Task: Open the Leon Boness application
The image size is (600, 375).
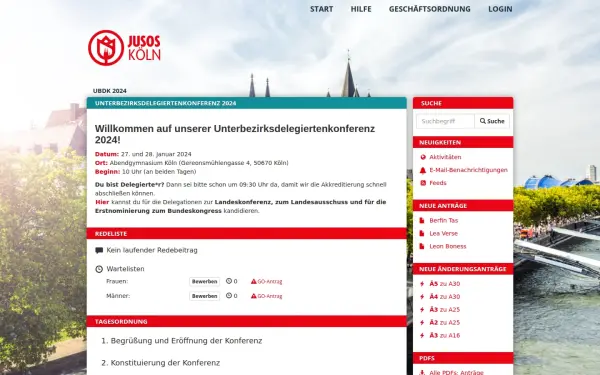Action: pos(448,246)
